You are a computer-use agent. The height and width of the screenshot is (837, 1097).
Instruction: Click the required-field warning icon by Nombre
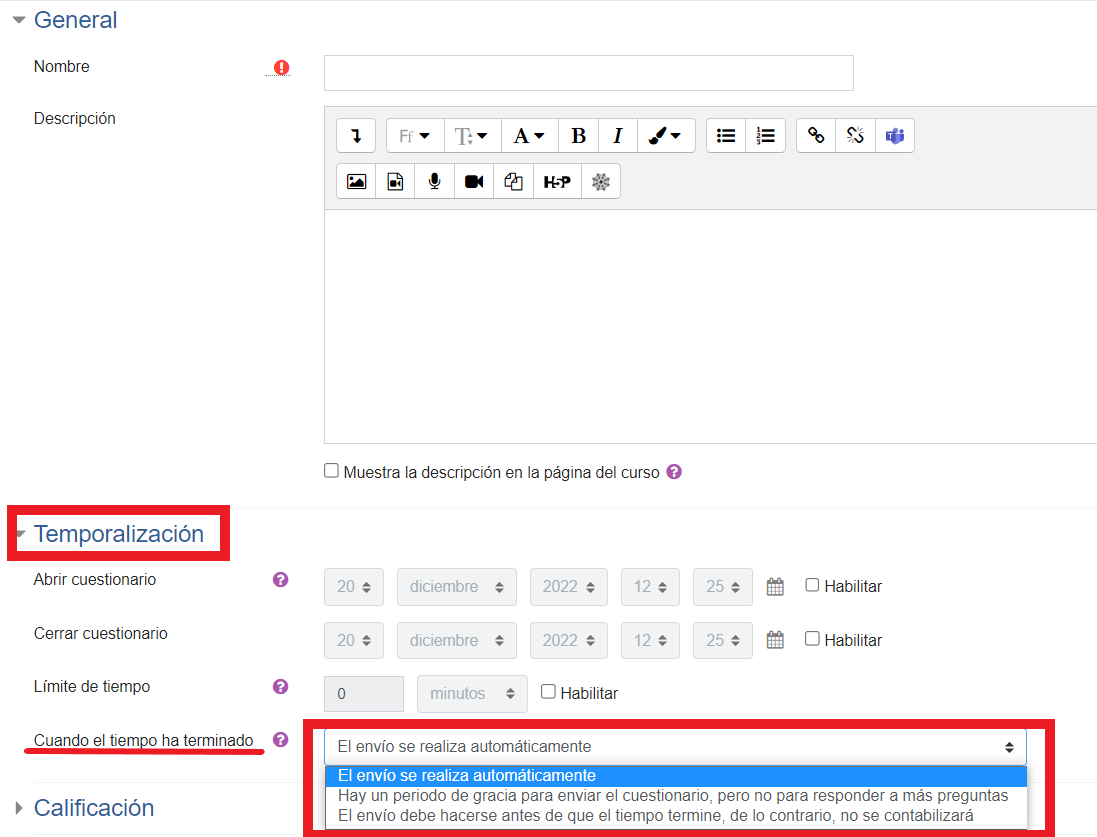(281, 67)
